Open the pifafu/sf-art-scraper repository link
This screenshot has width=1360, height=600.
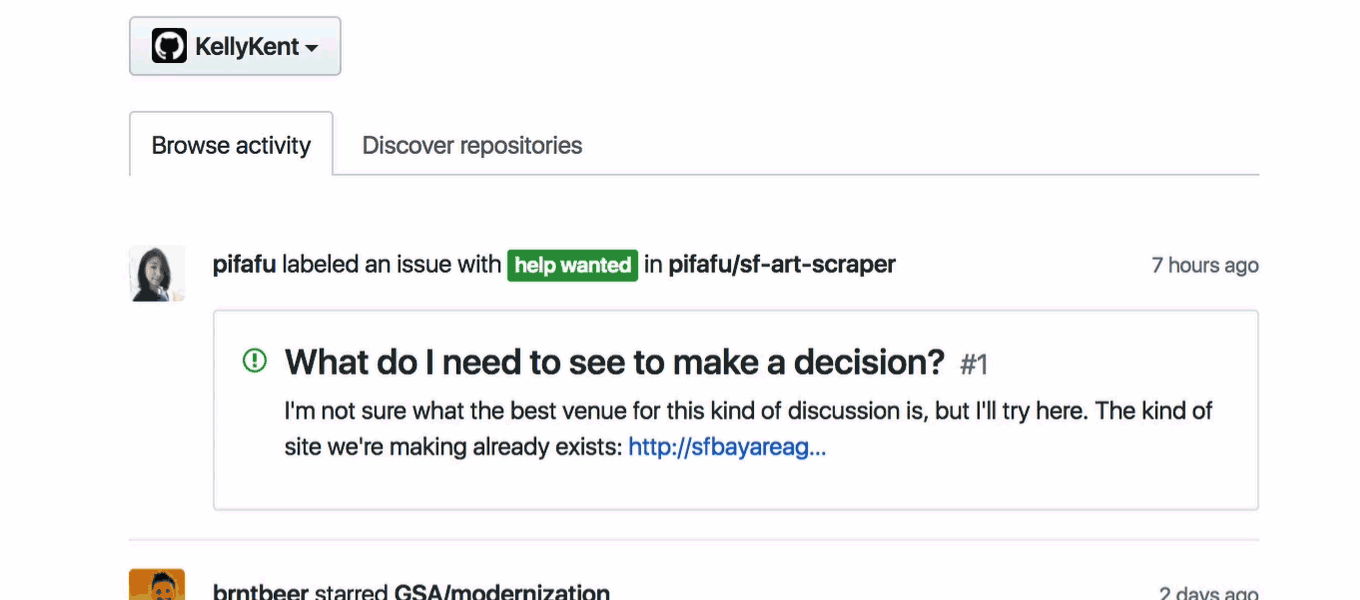point(782,265)
